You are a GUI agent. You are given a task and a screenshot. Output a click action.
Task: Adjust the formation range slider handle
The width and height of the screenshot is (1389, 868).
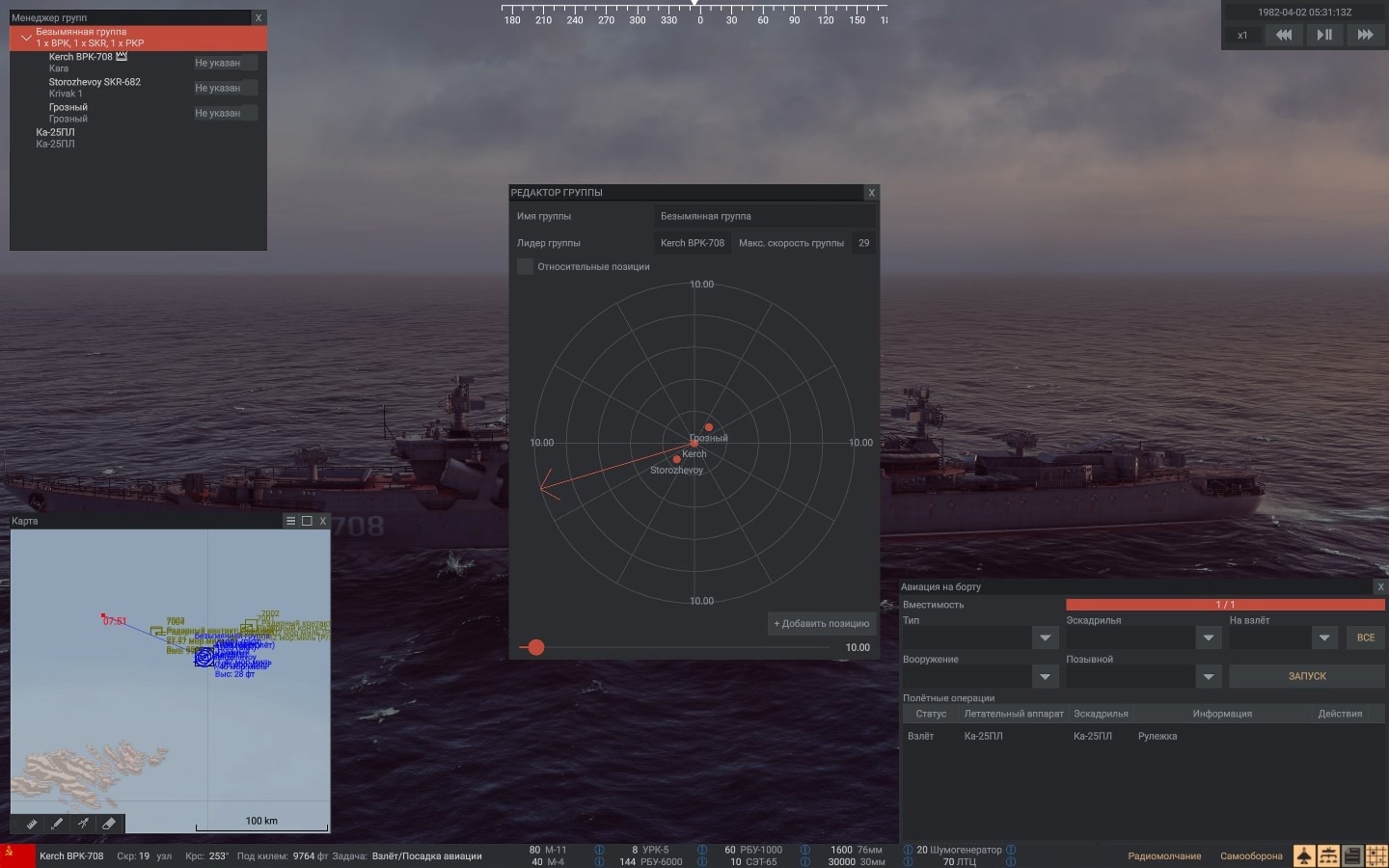click(536, 648)
